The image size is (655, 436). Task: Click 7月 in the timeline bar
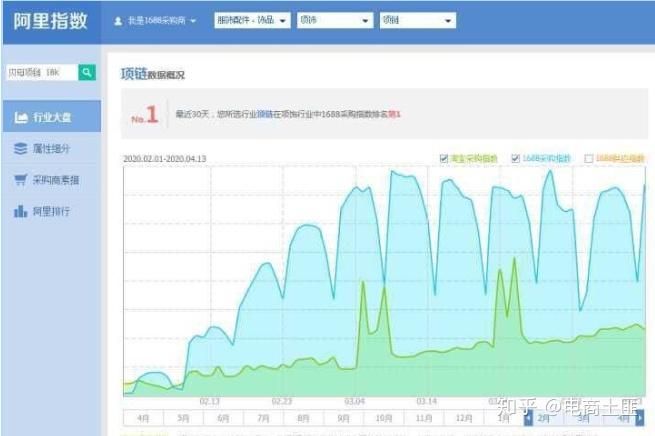click(x=263, y=418)
